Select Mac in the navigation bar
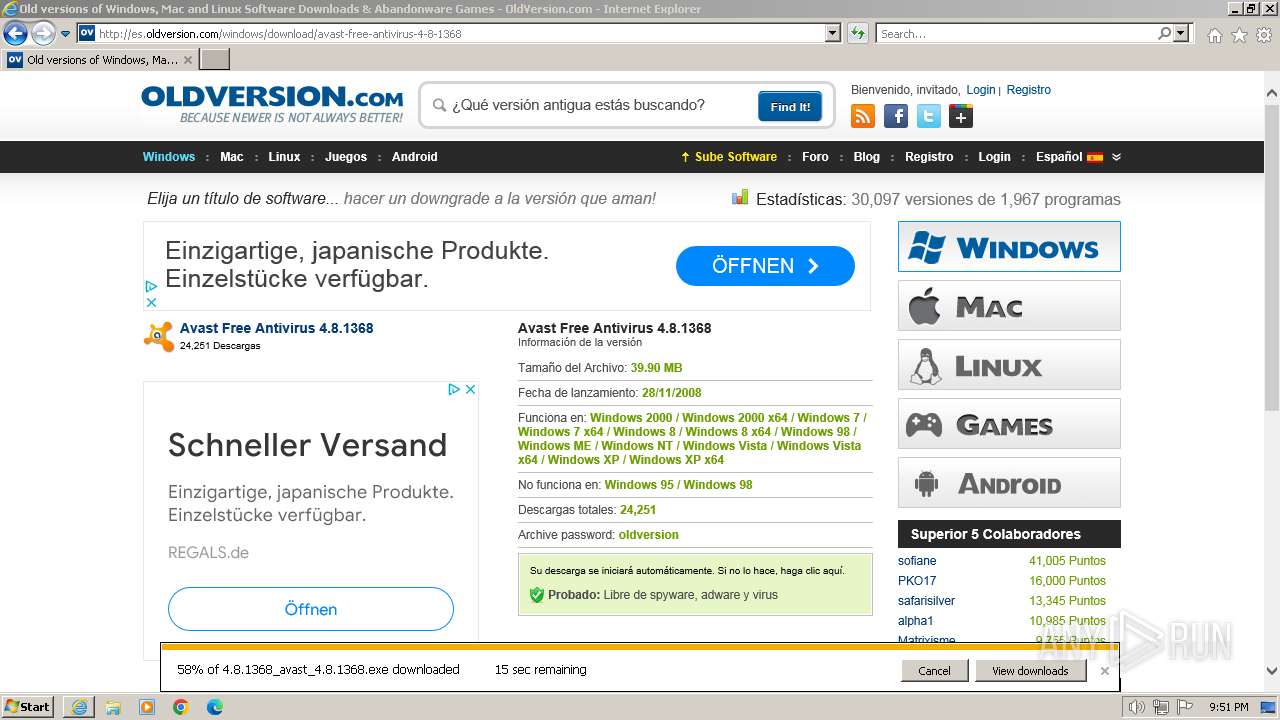This screenshot has width=1280, height=720. pyautogui.click(x=232, y=157)
